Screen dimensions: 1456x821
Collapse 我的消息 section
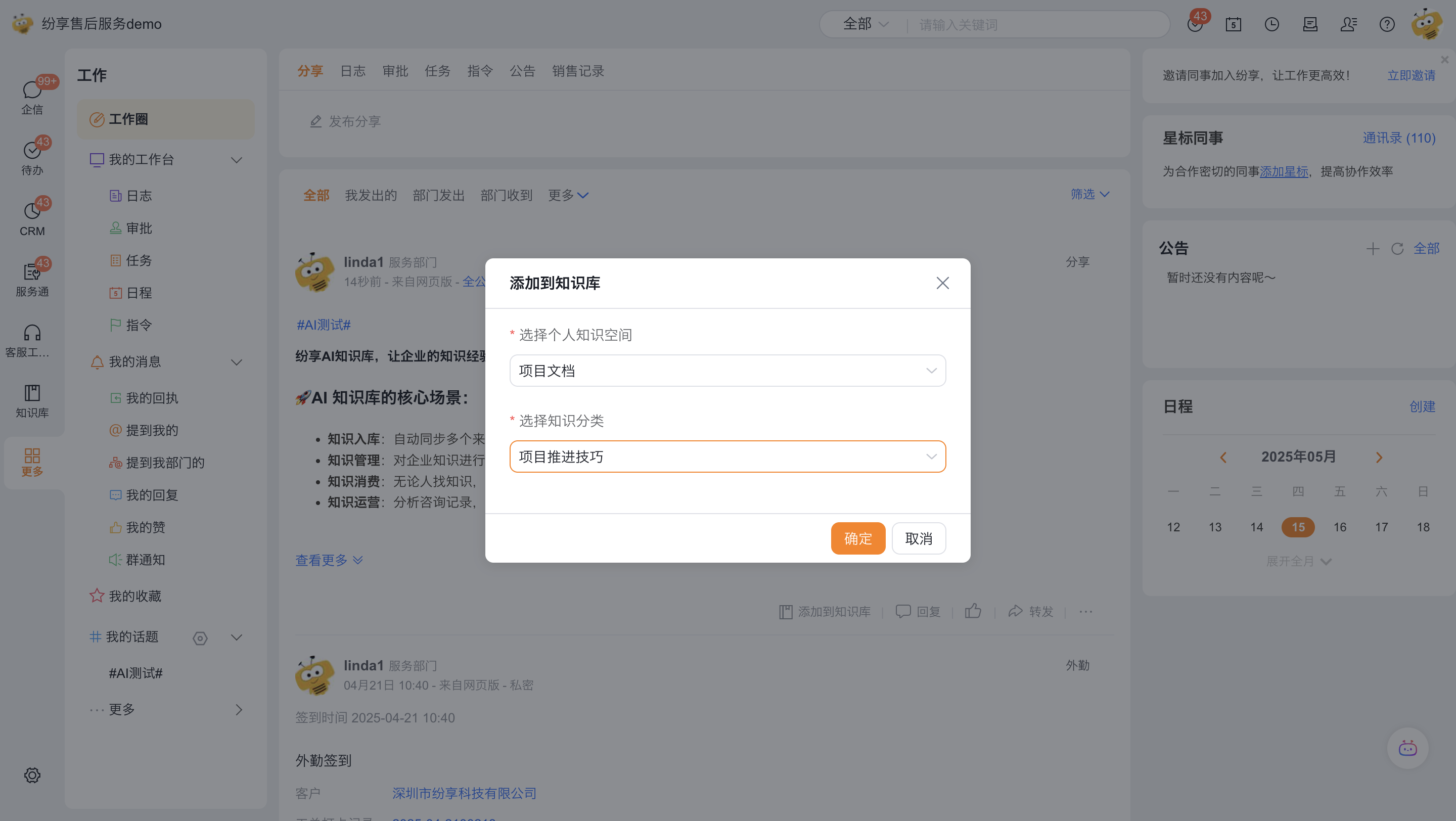pyautogui.click(x=237, y=362)
